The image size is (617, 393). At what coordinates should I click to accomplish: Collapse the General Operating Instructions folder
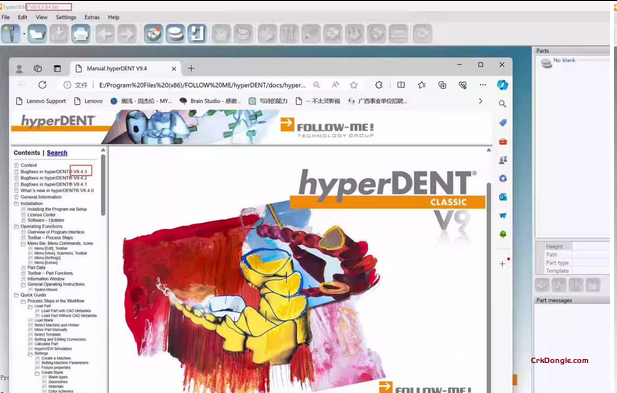[23, 284]
